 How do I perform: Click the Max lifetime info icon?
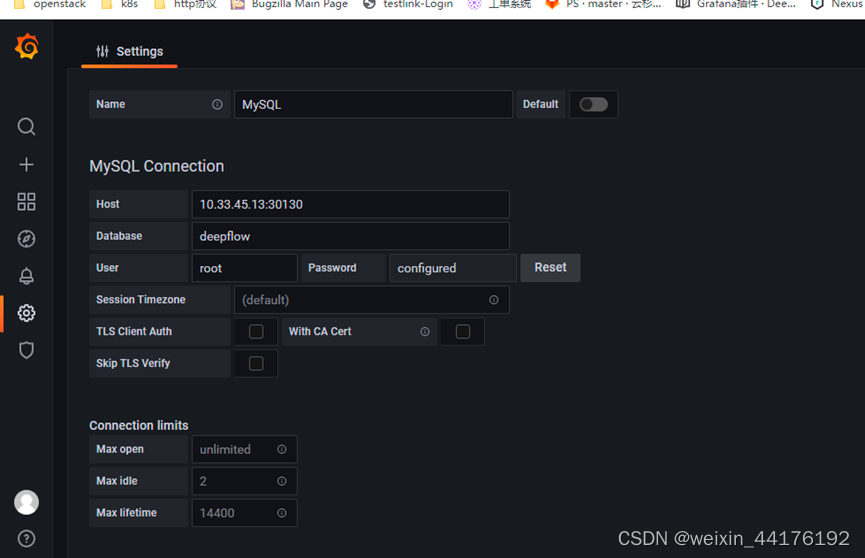pos(282,513)
